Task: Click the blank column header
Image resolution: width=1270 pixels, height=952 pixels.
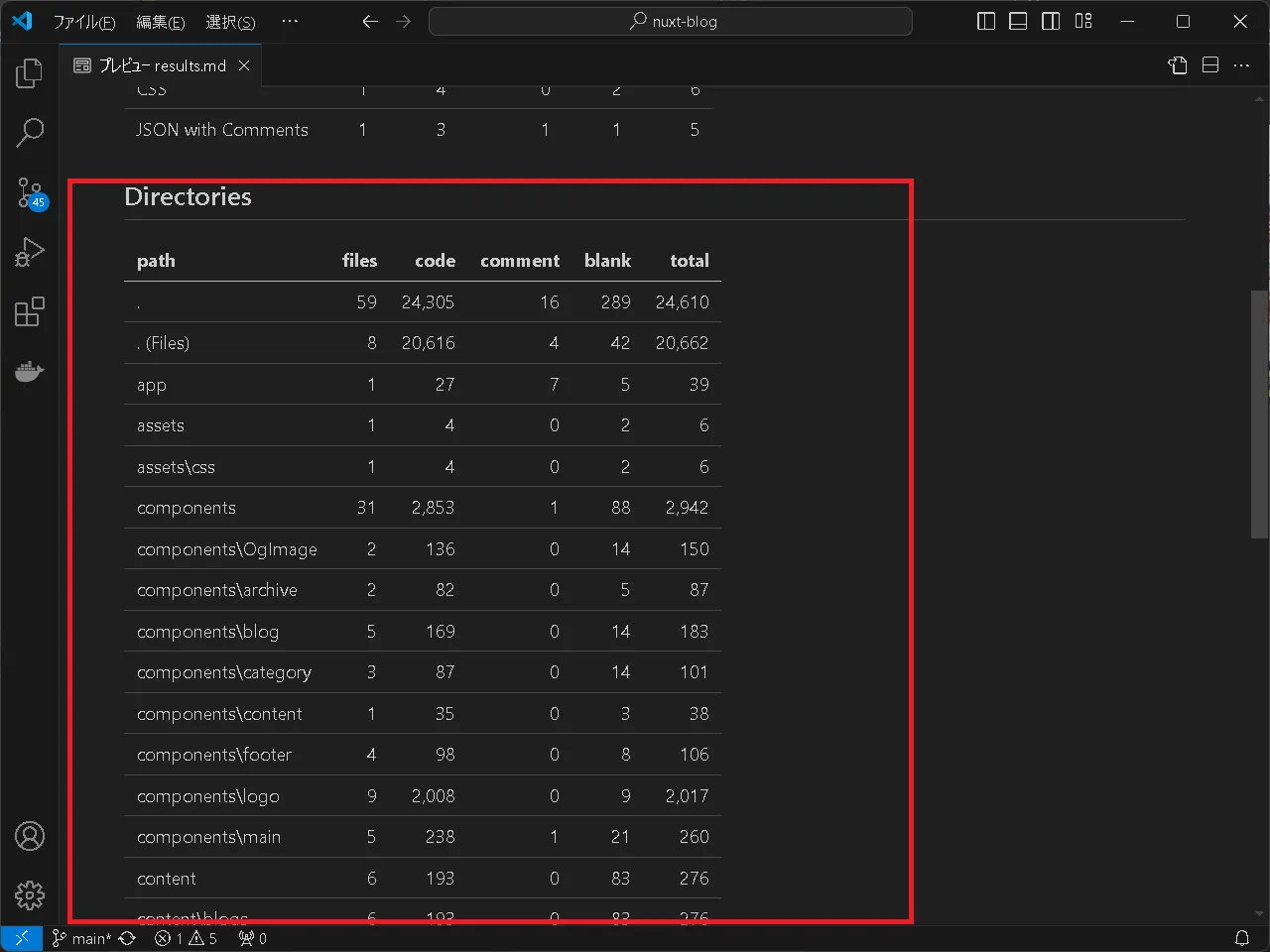Action: click(x=607, y=261)
